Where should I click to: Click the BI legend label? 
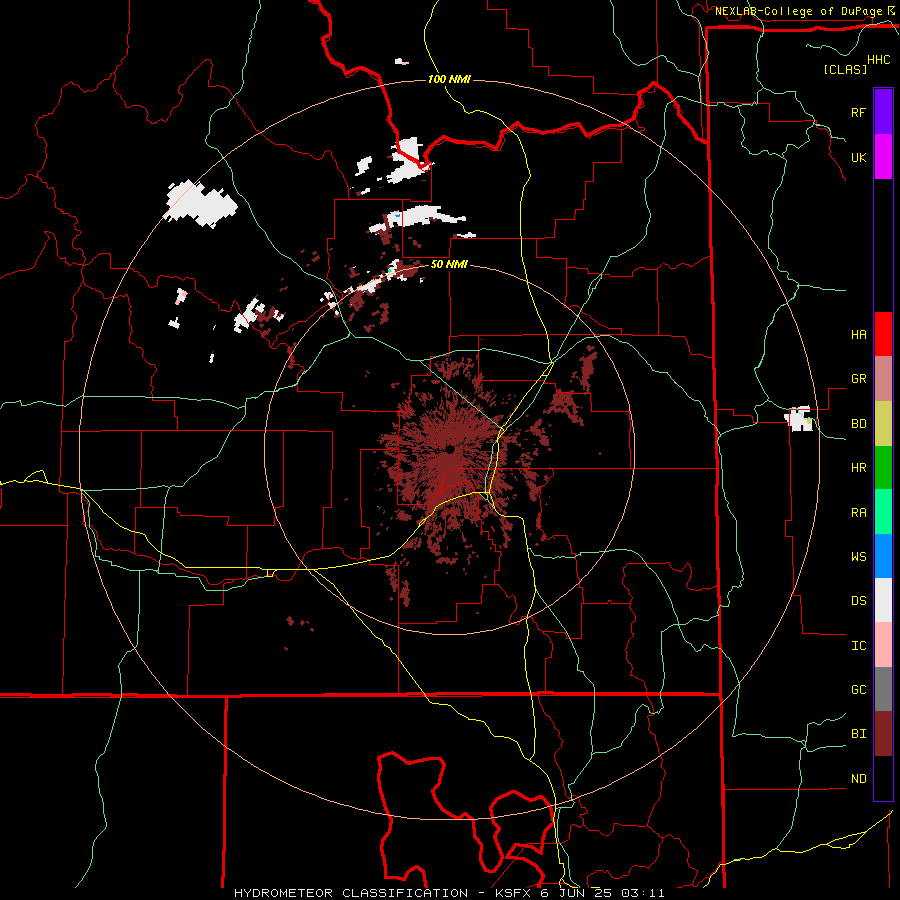(x=859, y=734)
